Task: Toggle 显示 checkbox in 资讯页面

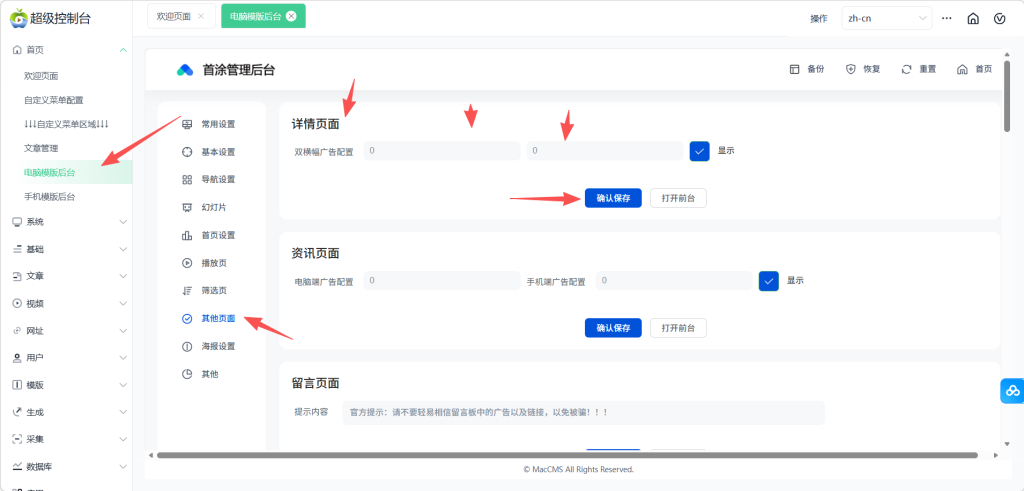Action: [769, 281]
